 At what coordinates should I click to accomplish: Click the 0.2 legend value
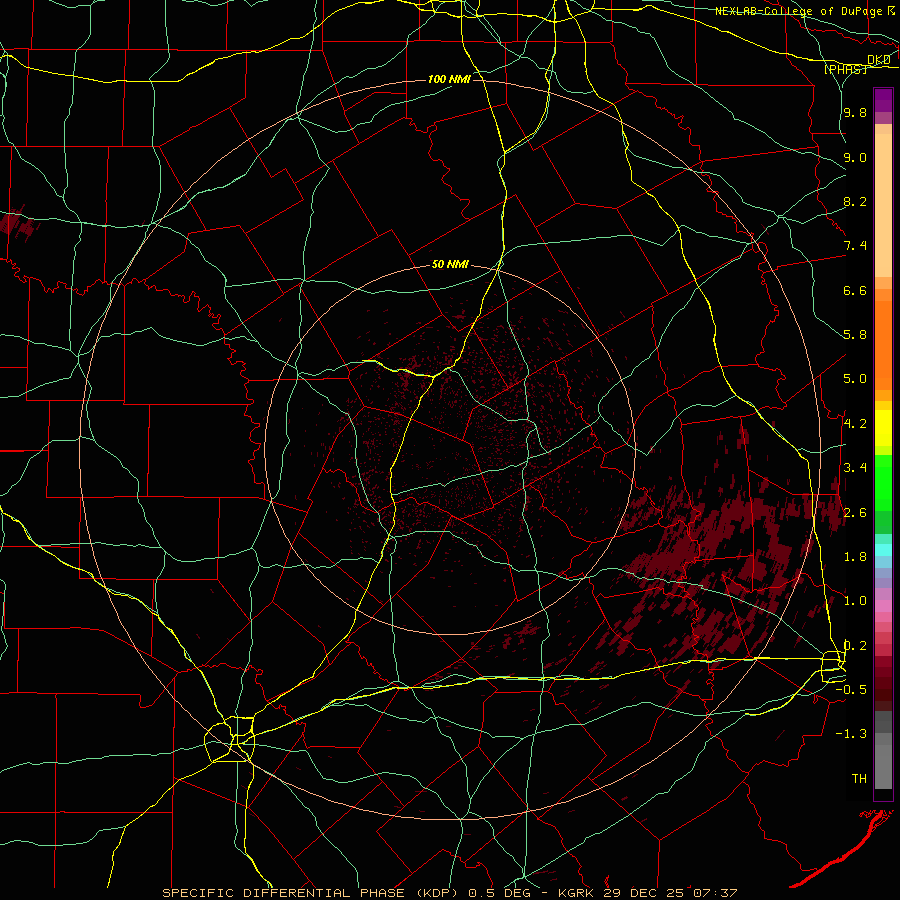[855, 646]
